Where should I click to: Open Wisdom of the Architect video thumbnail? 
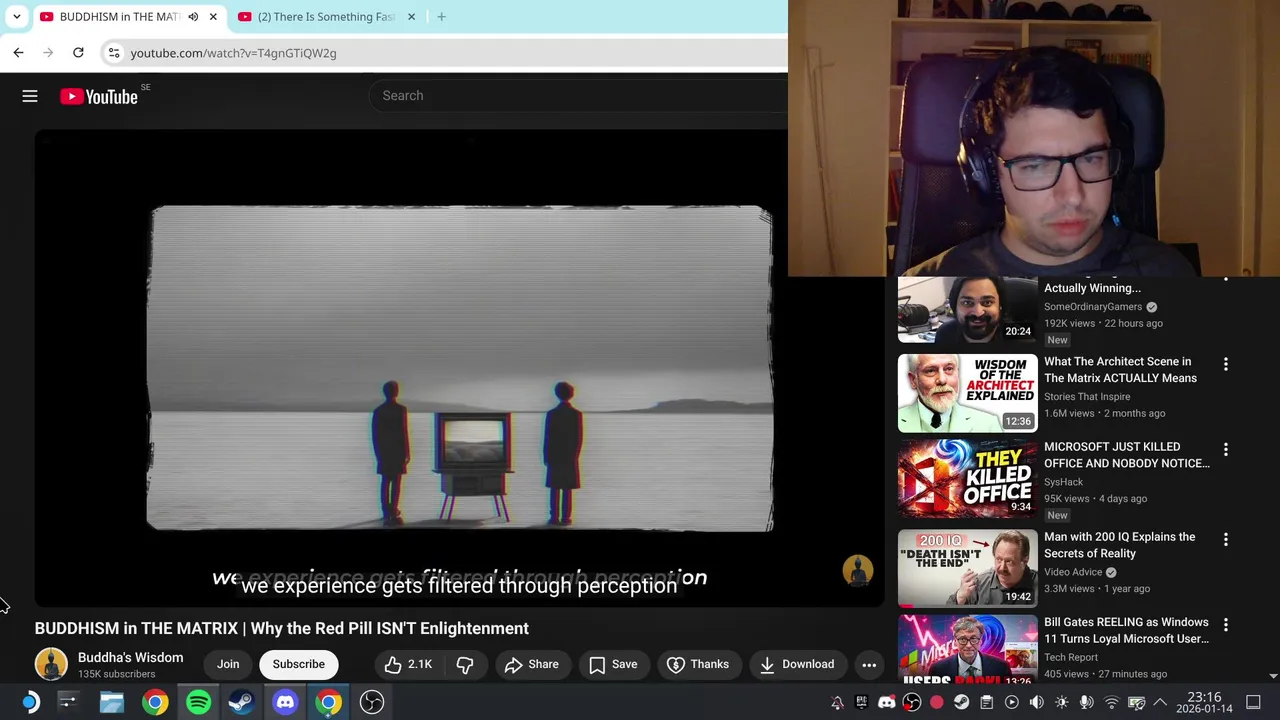point(967,393)
